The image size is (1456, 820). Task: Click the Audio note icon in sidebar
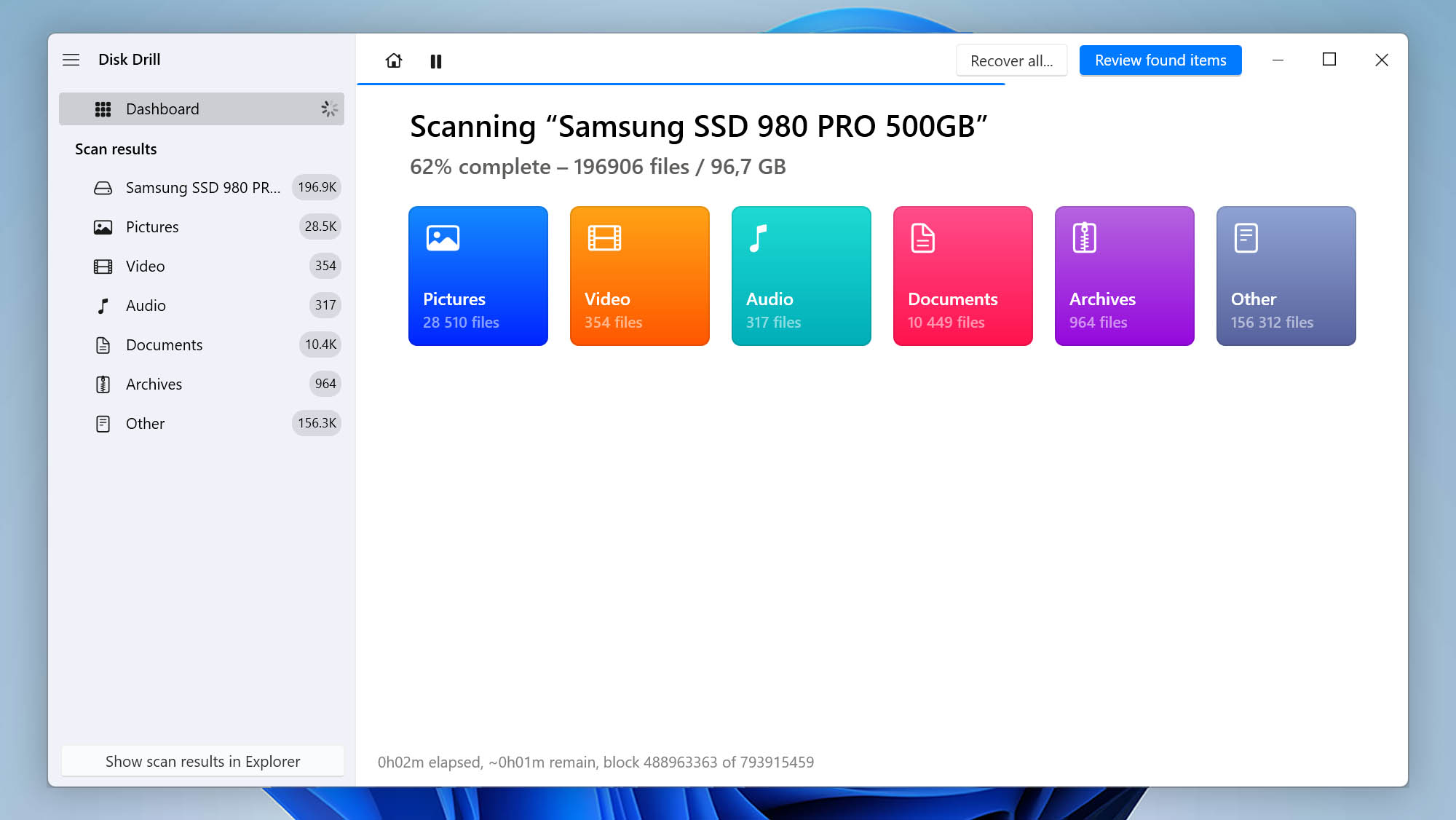(x=103, y=306)
